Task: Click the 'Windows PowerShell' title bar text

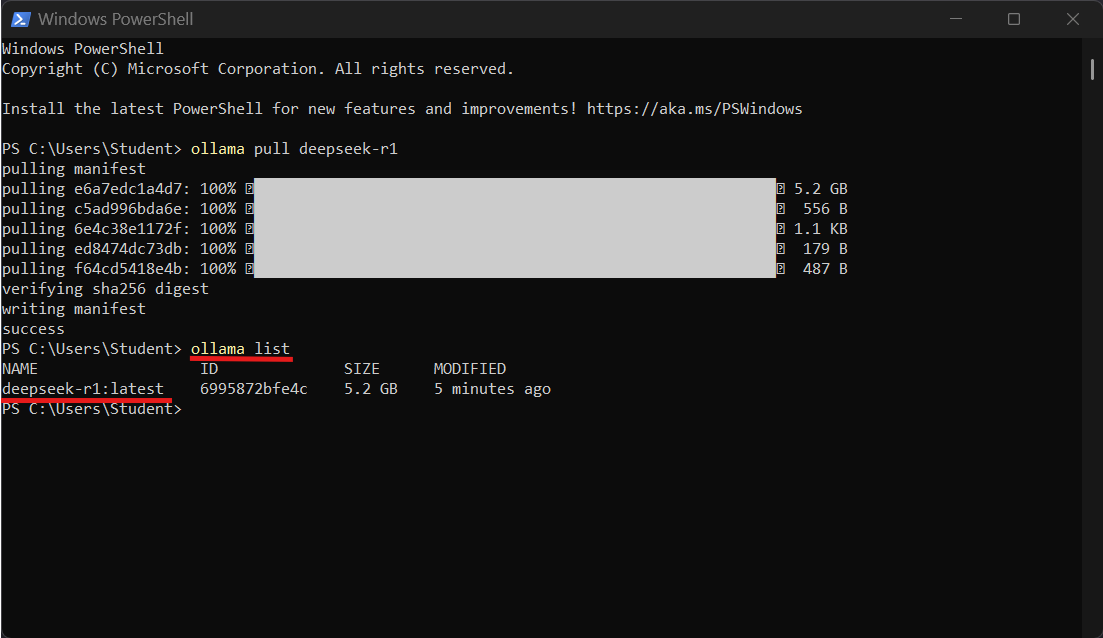Action: point(115,19)
